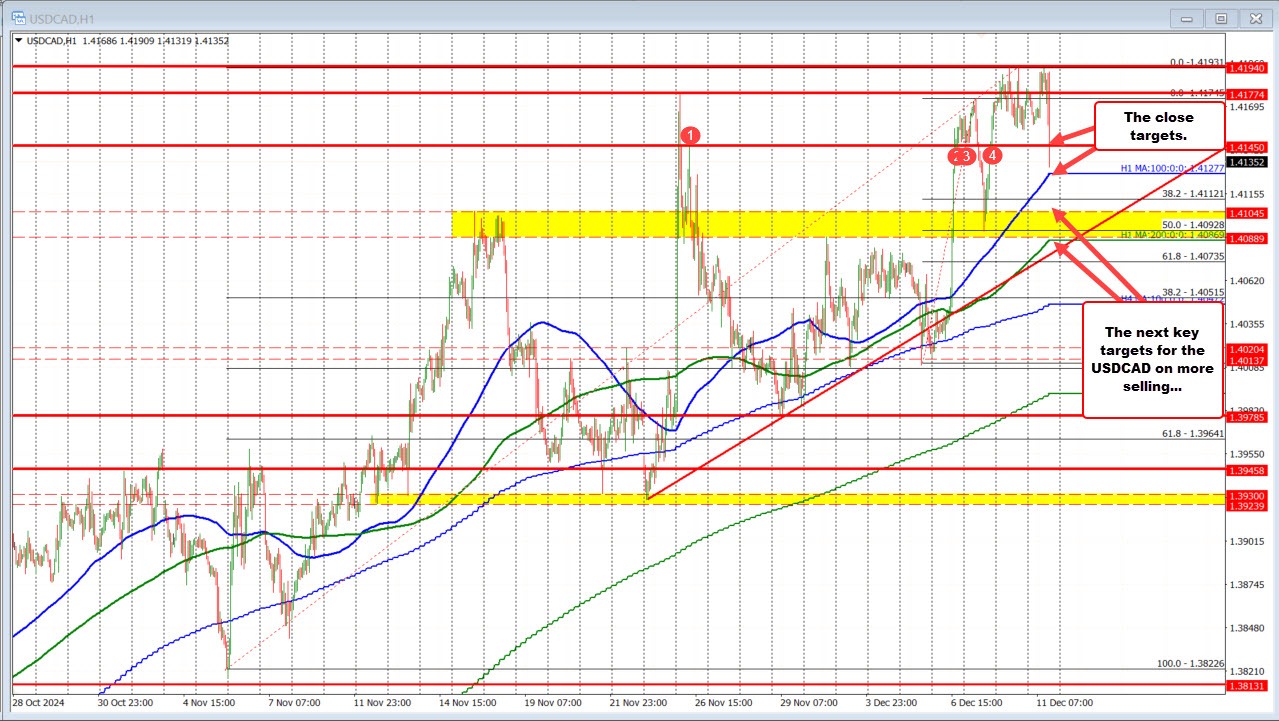This screenshot has height=721, width=1279.
Task: Select the 1.40137 red price label
Action: [x=1249, y=360]
